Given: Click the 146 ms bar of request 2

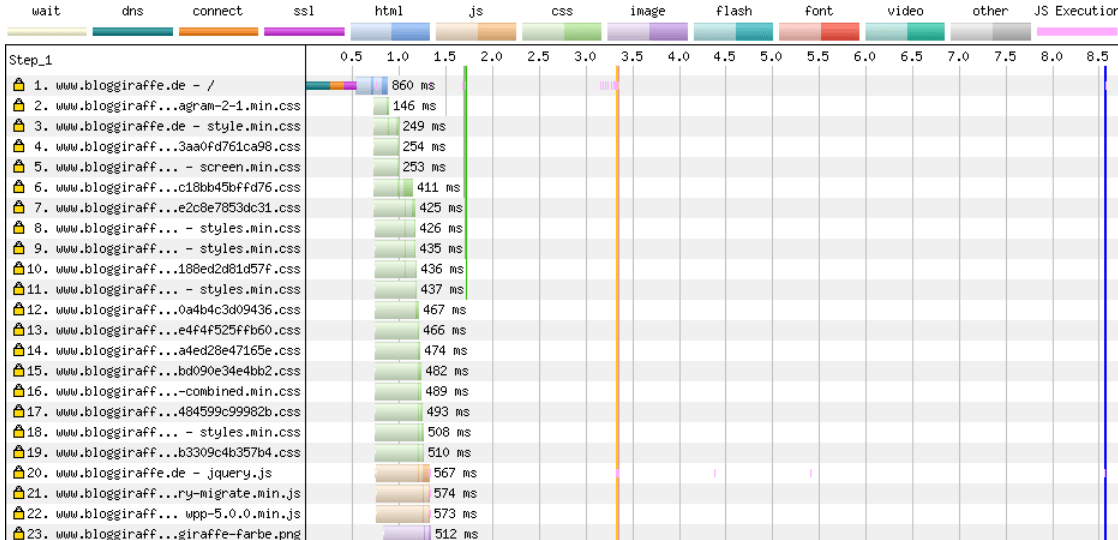Looking at the screenshot, I should (x=381, y=106).
